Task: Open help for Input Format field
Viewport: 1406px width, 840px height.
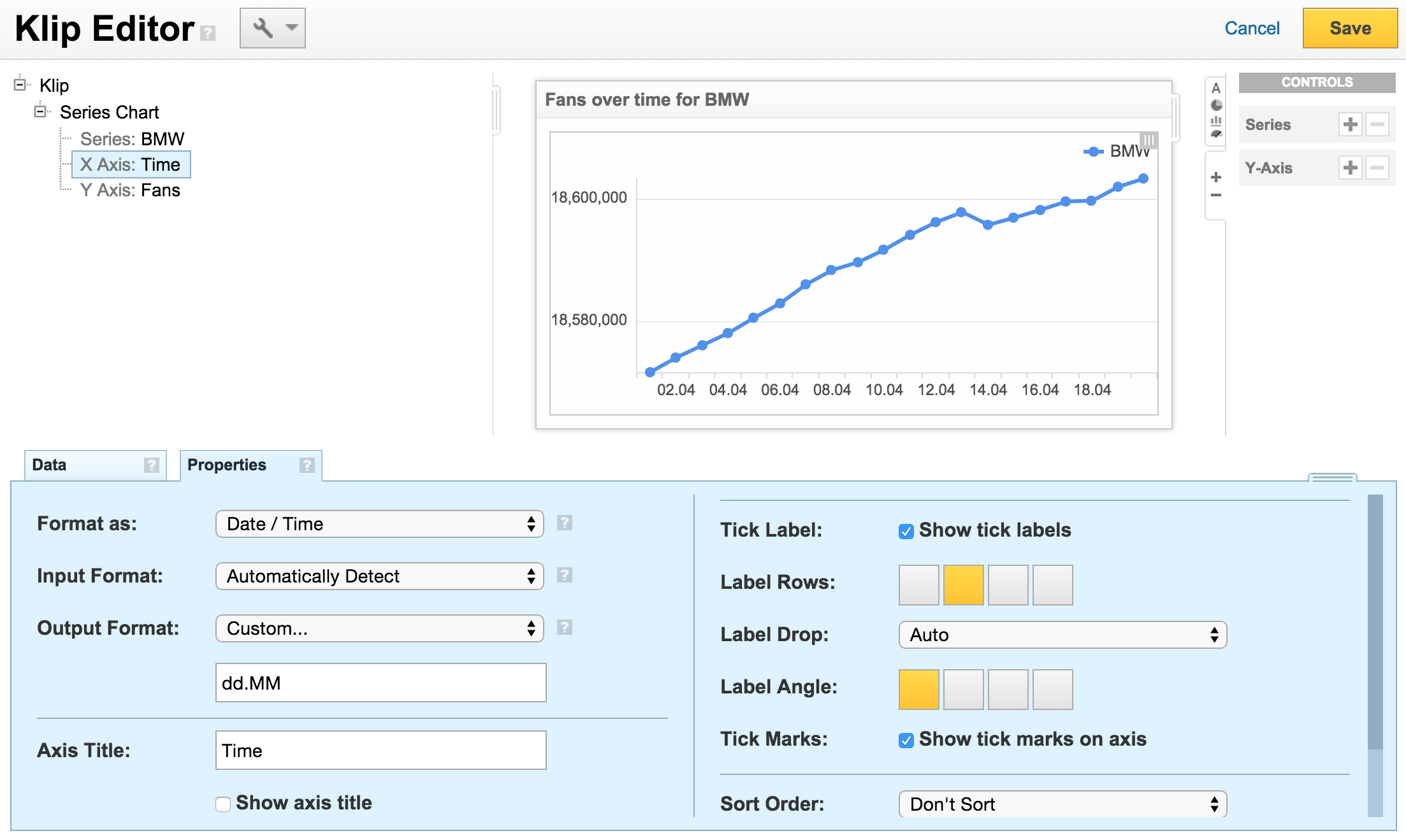Action: coord(564,576)
